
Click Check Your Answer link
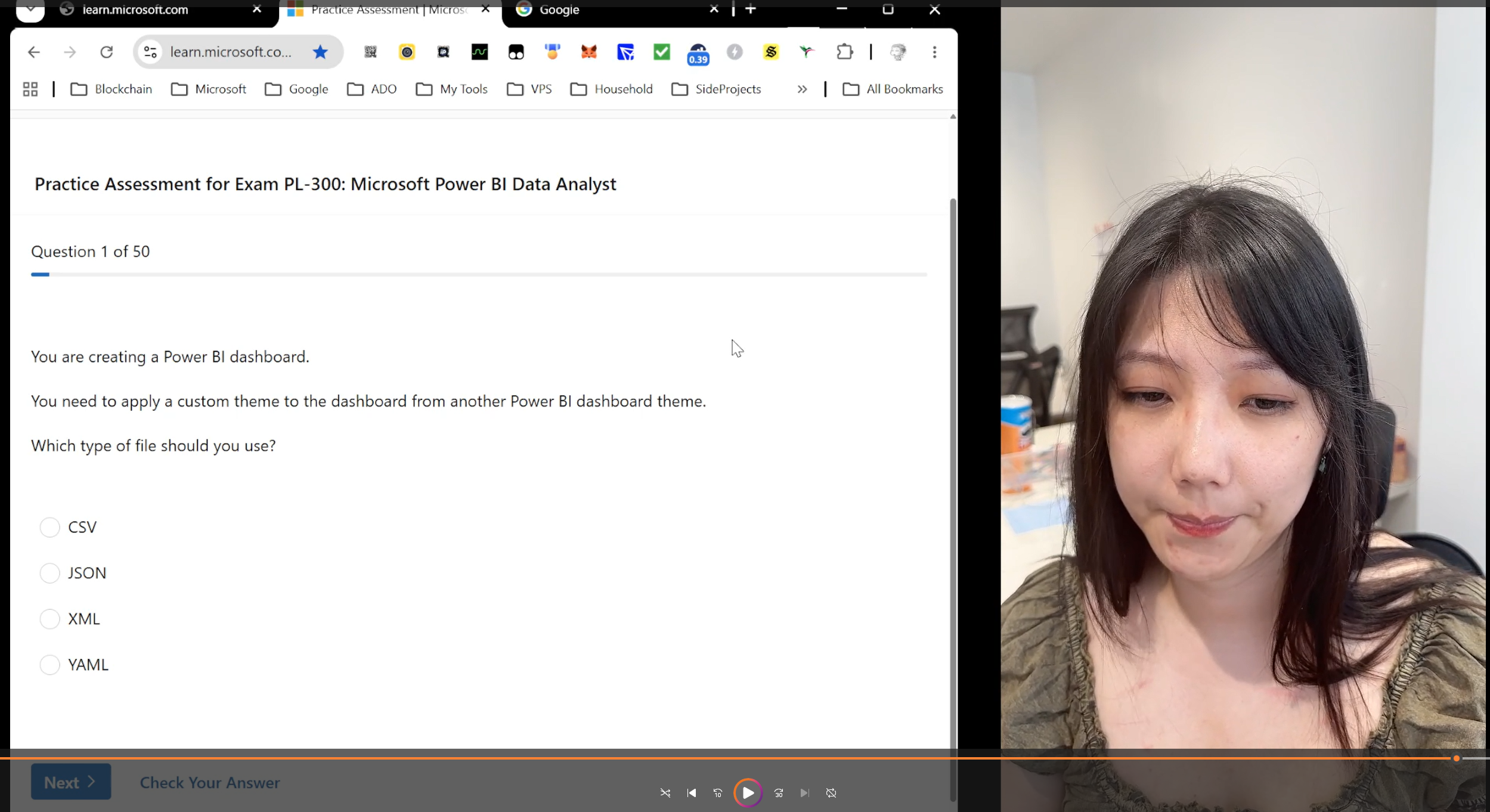210,783
